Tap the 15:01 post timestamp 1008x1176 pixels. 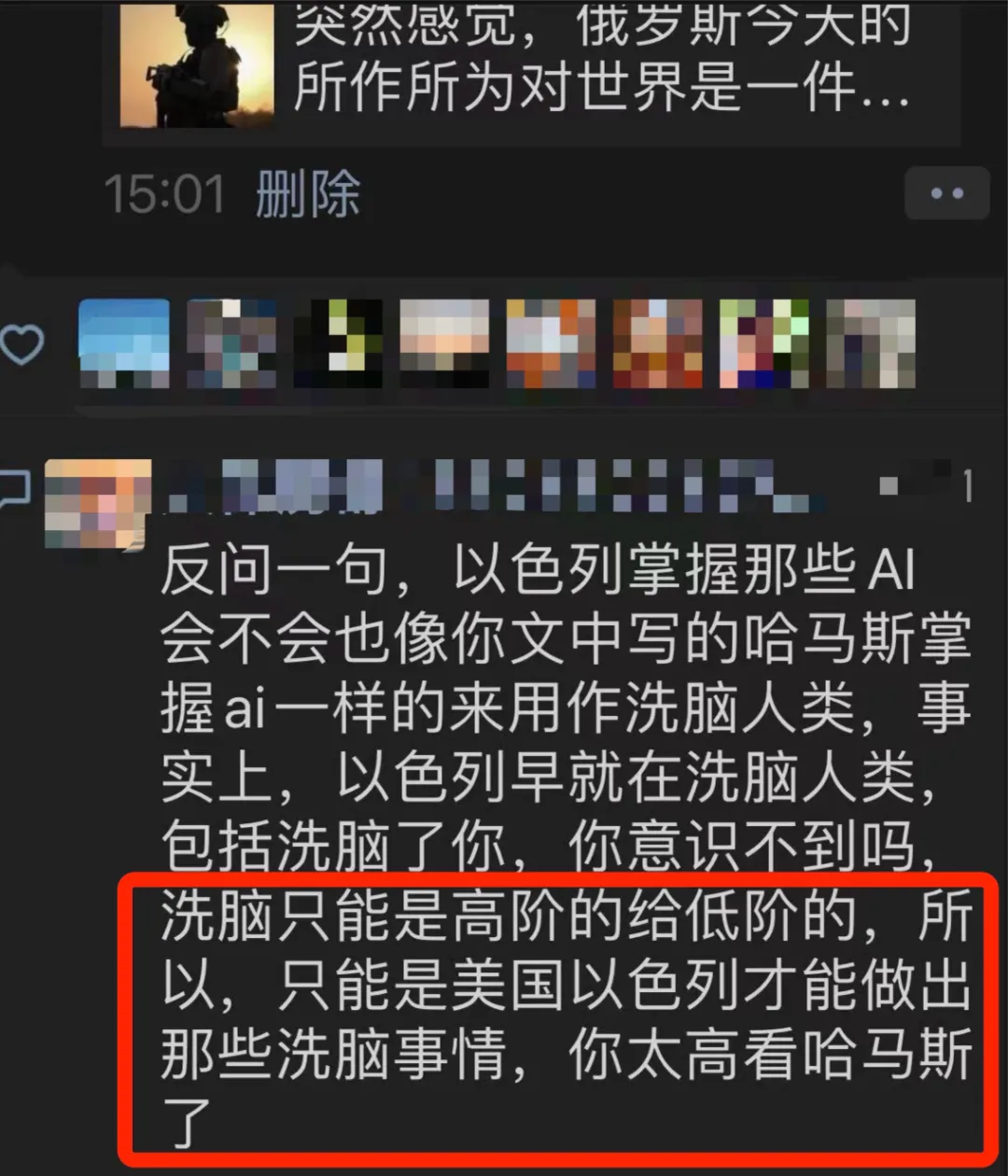[x=164, y=195]
